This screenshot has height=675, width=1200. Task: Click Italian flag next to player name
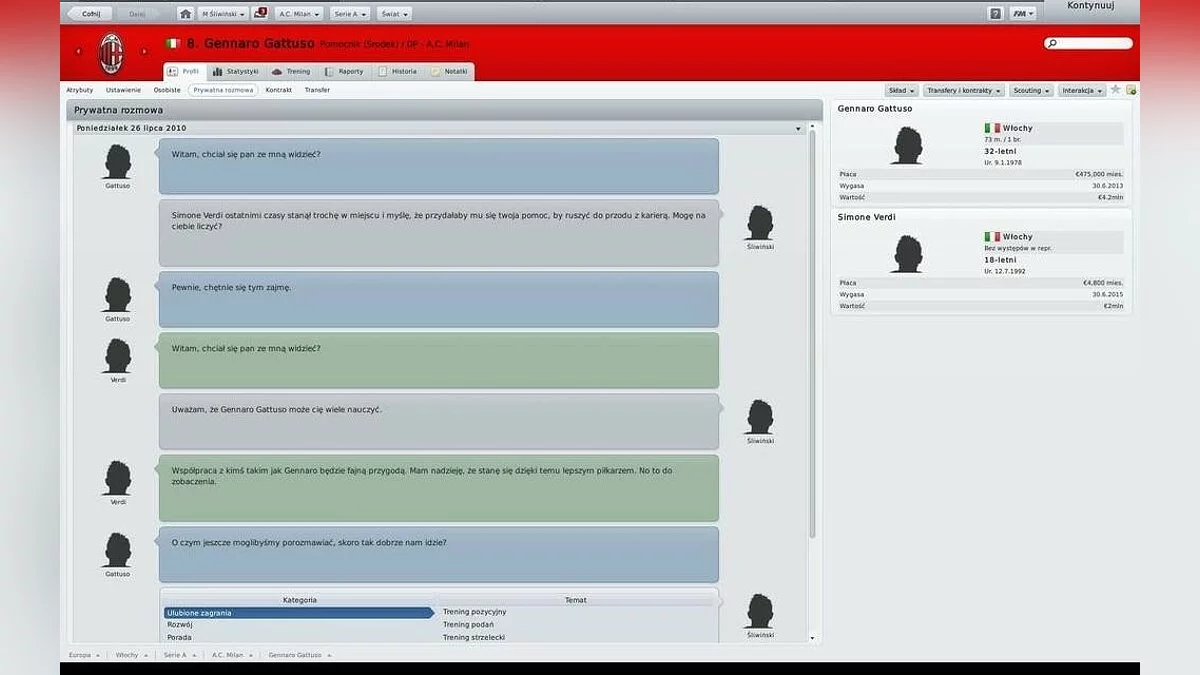[x=173, y=44]
